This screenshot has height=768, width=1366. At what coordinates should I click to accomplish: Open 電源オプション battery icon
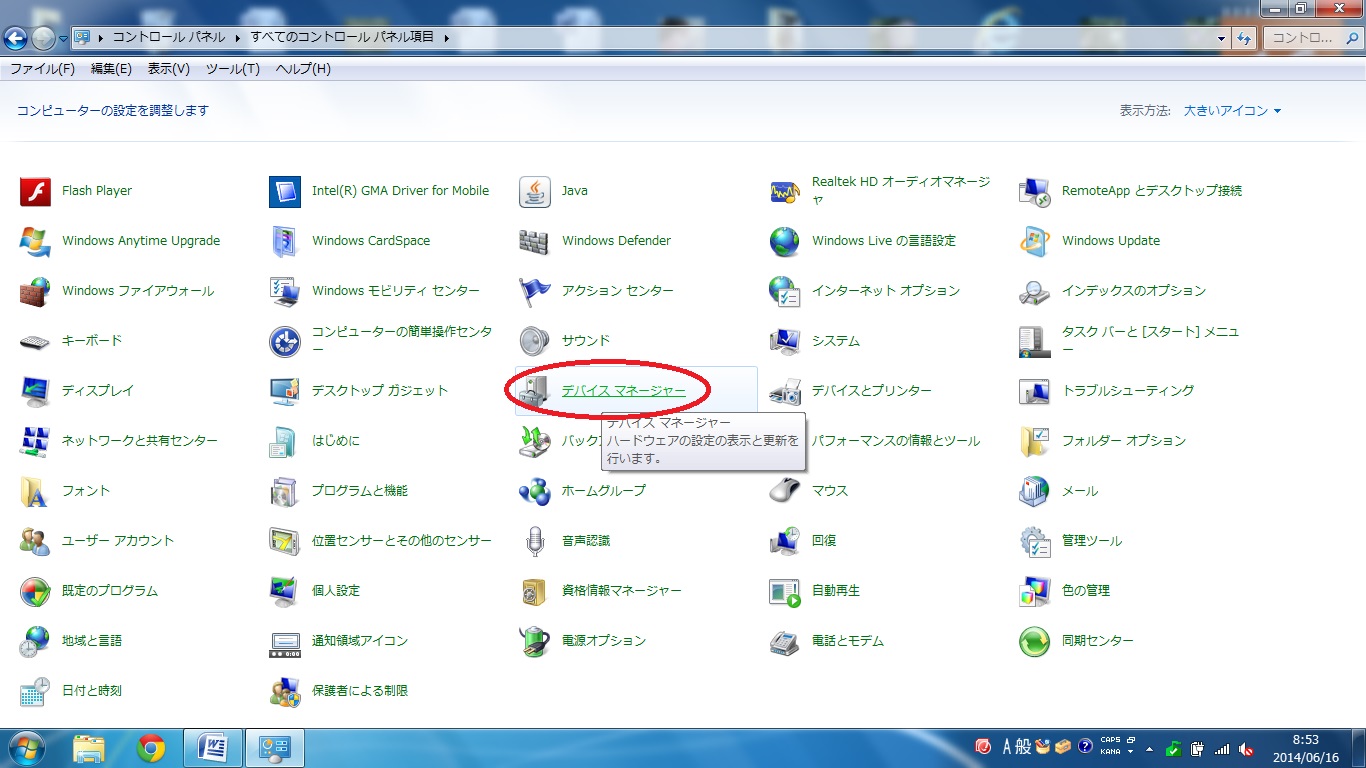535,641
